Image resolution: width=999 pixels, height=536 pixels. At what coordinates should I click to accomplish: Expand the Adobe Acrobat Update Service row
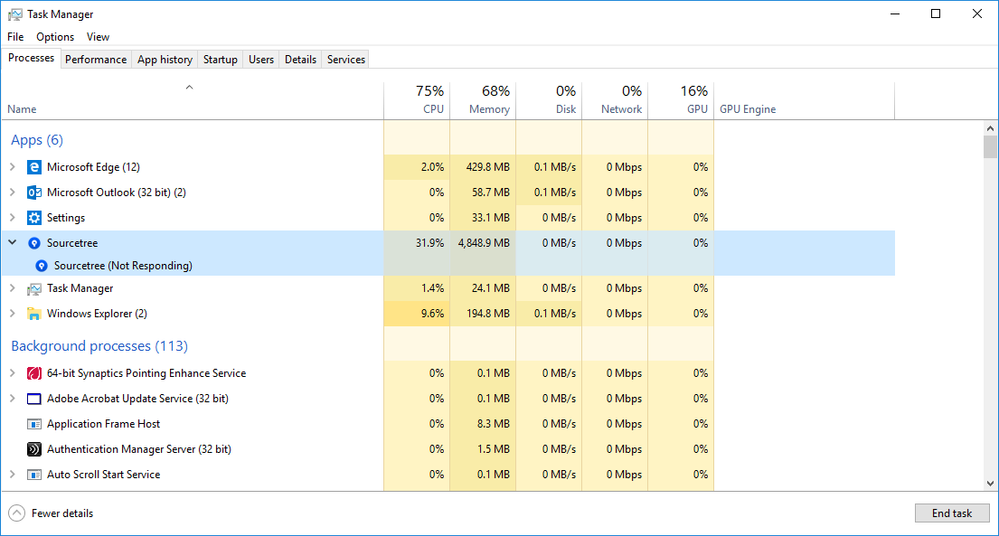point(12,399)
